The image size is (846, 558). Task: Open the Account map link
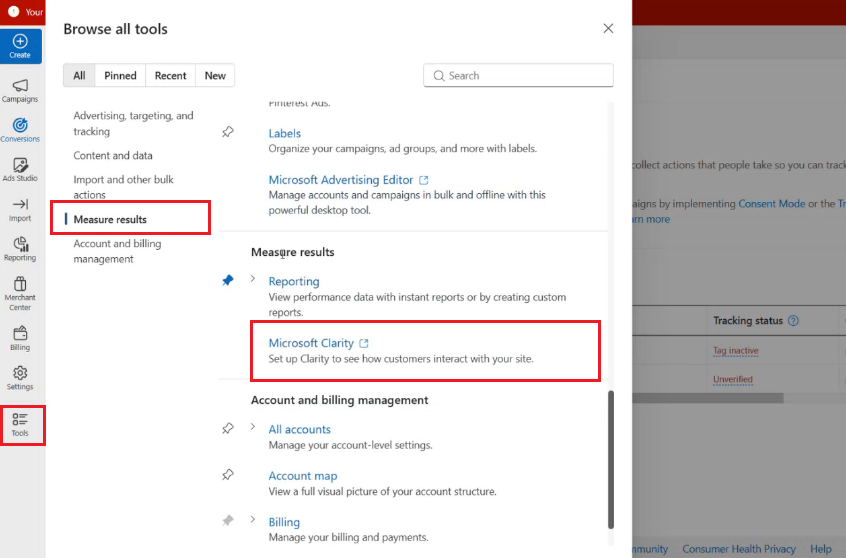coord(303,476)
